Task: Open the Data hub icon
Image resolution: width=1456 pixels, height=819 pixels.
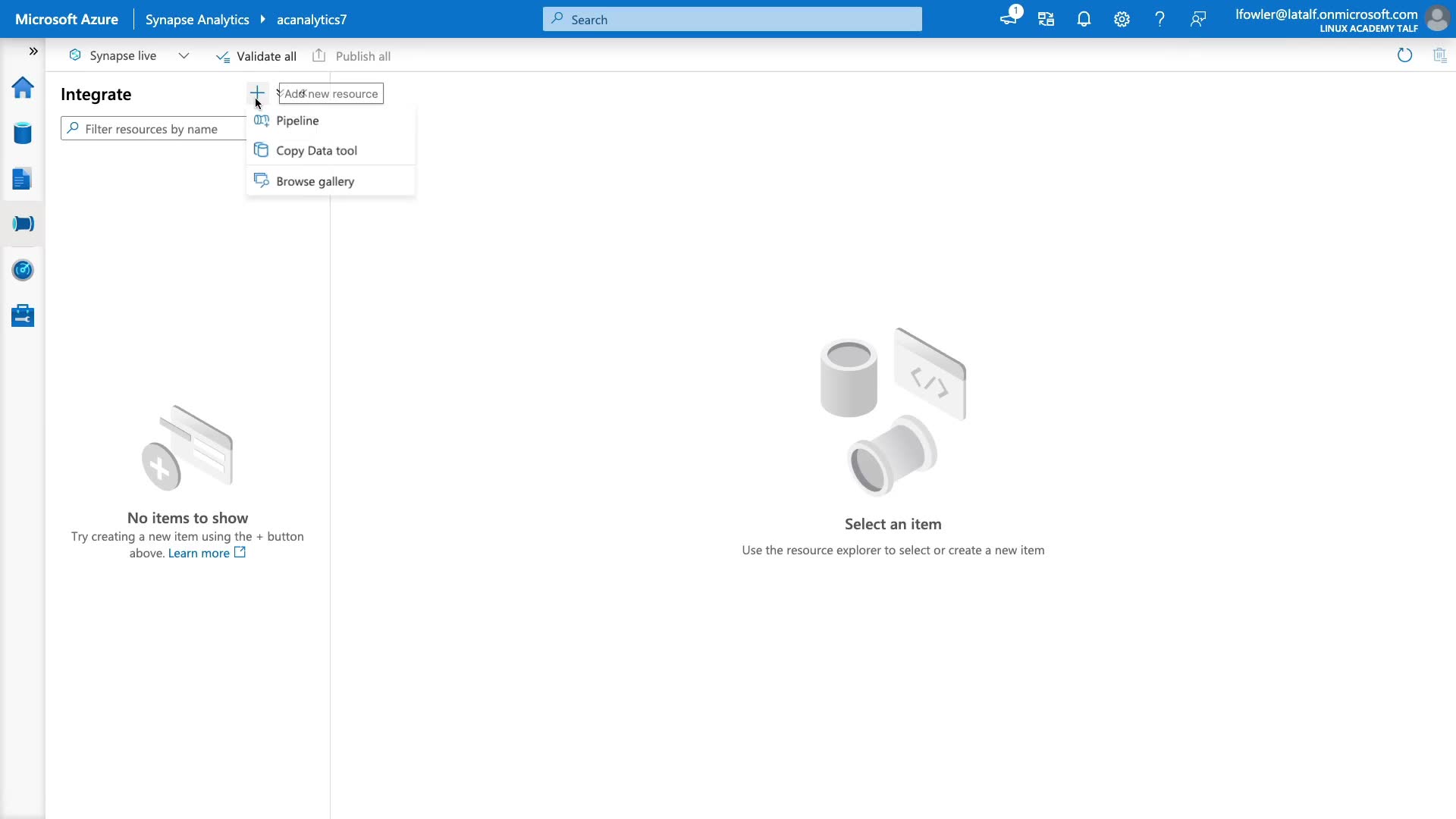Action: (23, 133)
